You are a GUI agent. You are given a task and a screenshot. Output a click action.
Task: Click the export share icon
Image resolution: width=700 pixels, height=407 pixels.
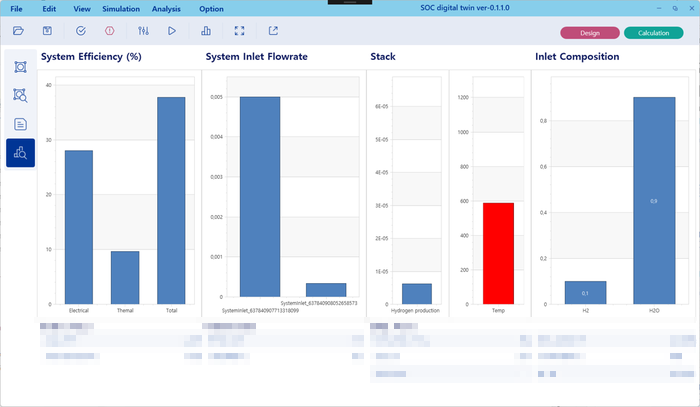coord(273,31)
